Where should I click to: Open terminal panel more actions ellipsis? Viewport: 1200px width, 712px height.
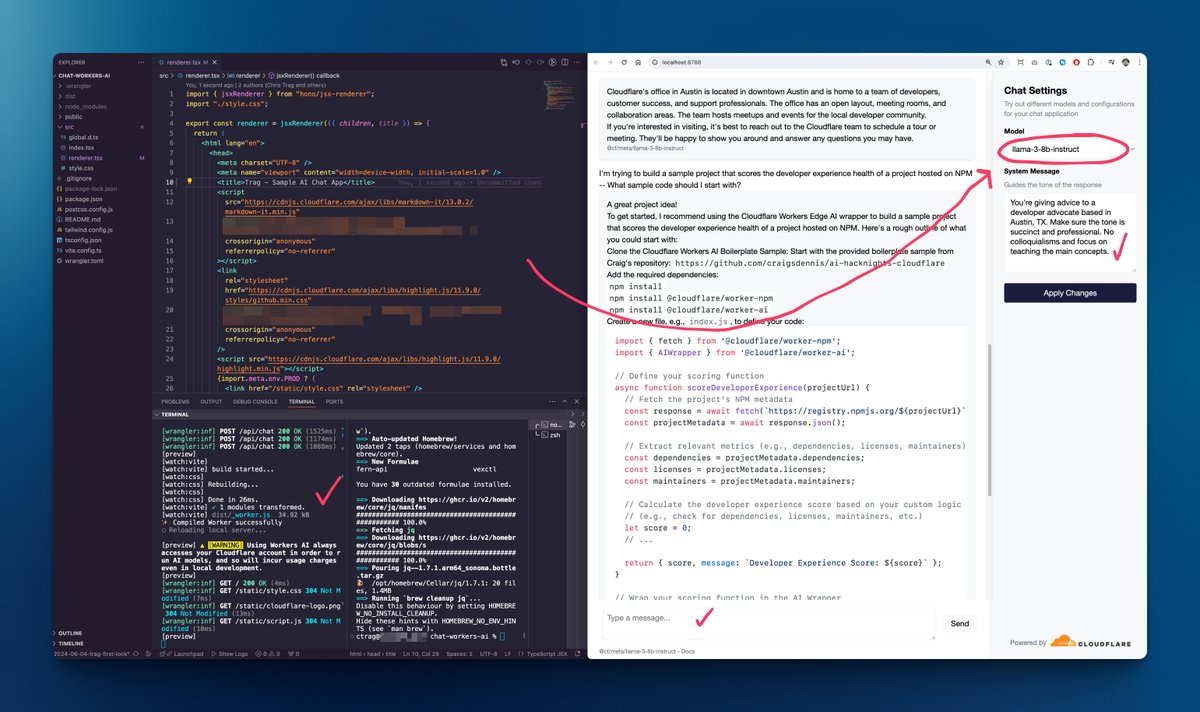[x=552, y=401]
